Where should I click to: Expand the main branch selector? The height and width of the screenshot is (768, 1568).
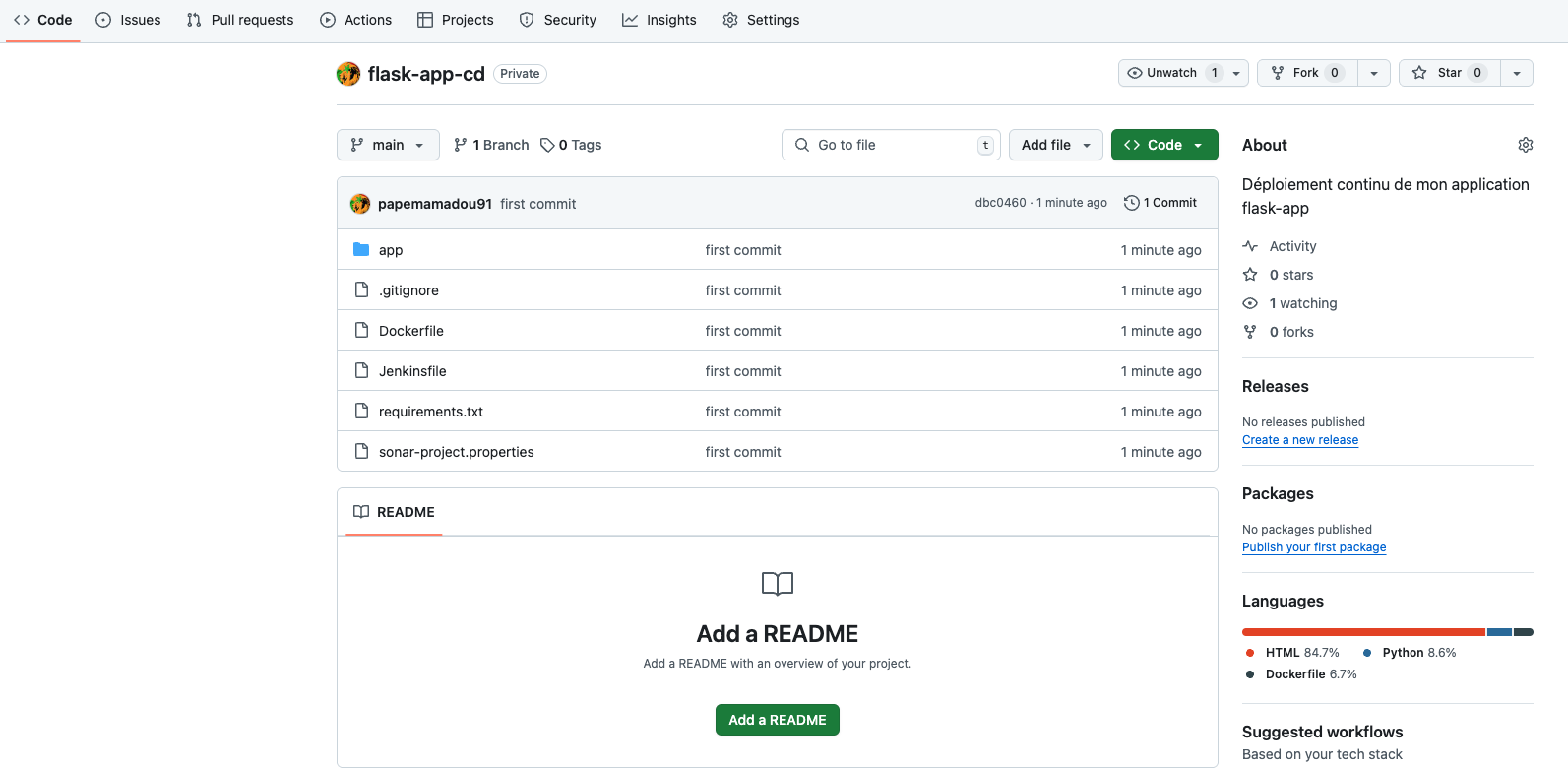(388, 145)
